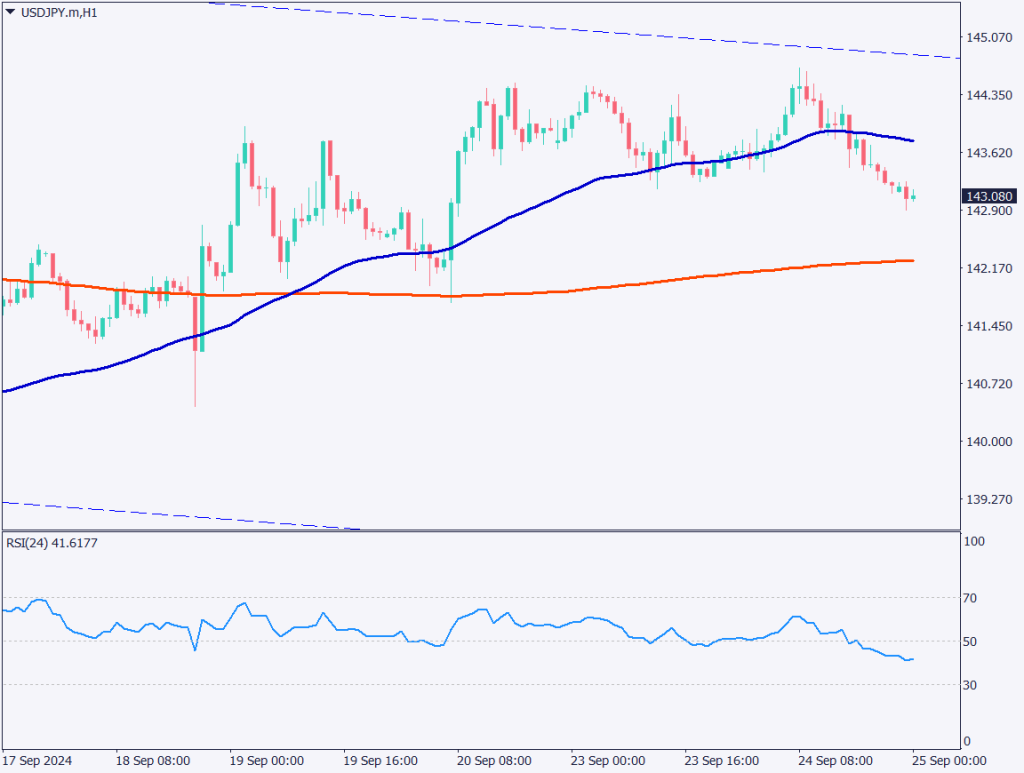Click the latest candlestick near 143.080
Viewport: 1024px width, 773px height.
click(913, 197)
